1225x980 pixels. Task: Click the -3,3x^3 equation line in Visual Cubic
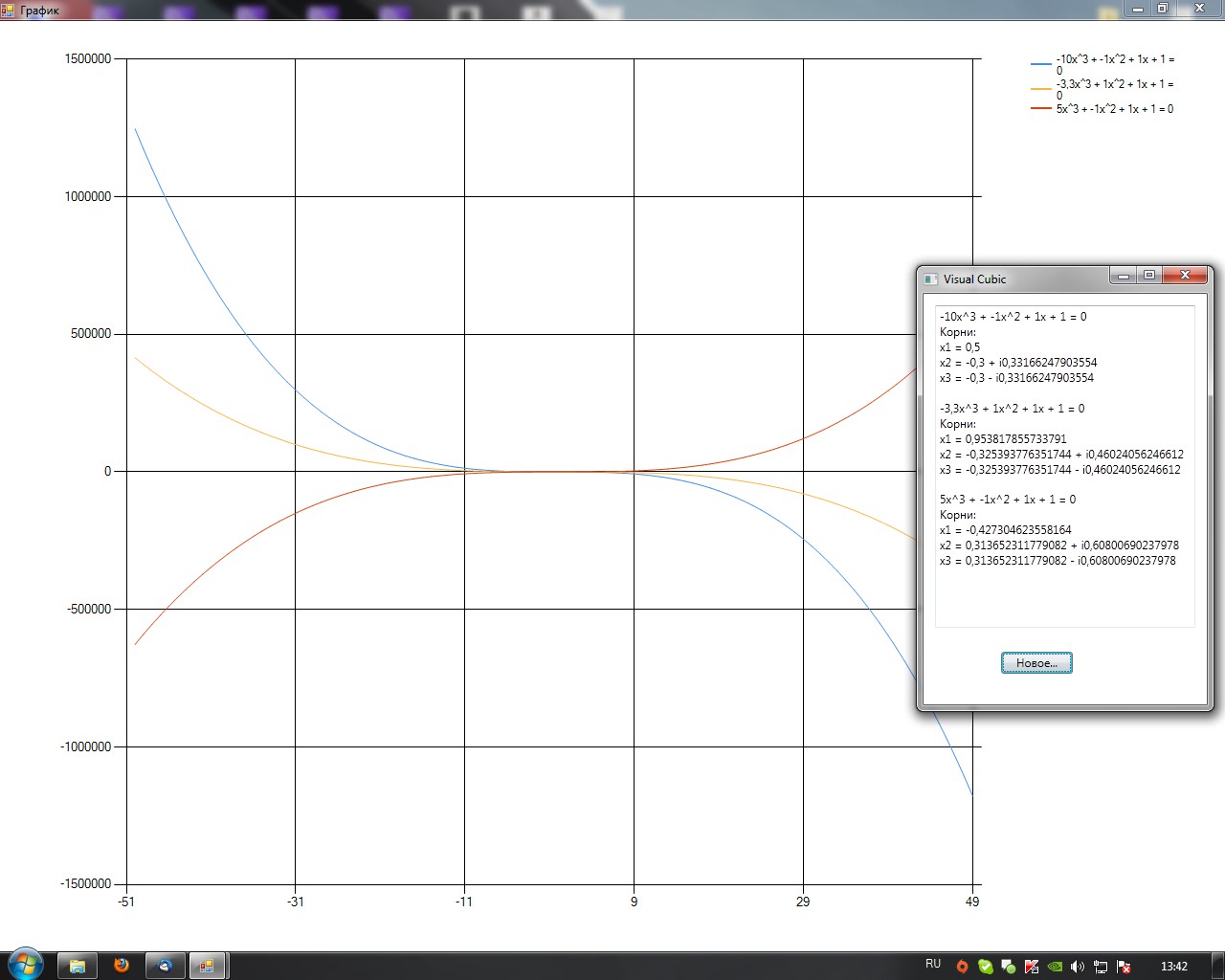(x=1013, y=409)
